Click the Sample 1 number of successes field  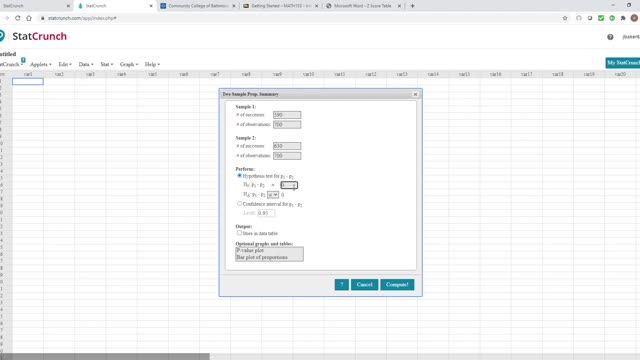287,115
